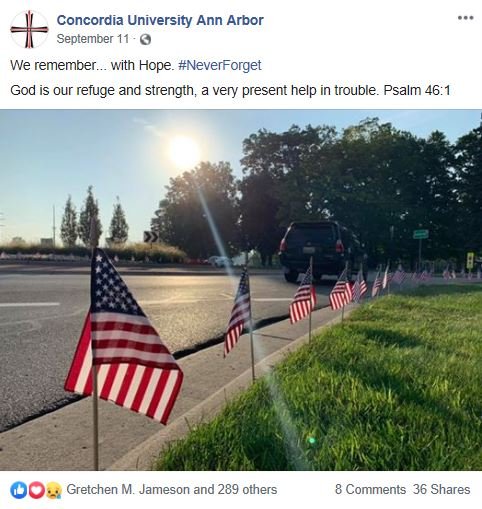Click the Sad face reaction icon

pos(53,490)
